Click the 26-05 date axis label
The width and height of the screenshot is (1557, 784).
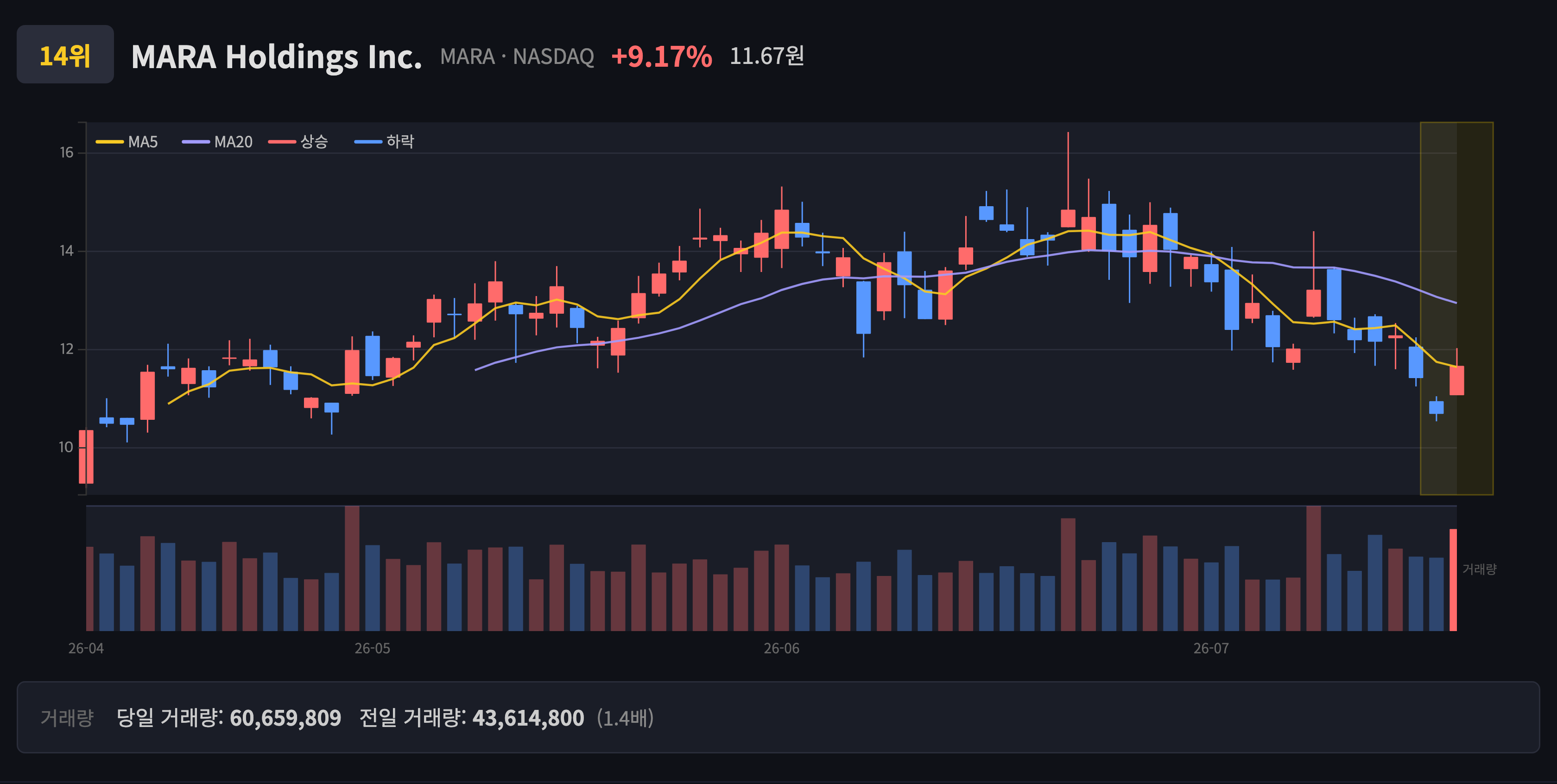[372, 648]
